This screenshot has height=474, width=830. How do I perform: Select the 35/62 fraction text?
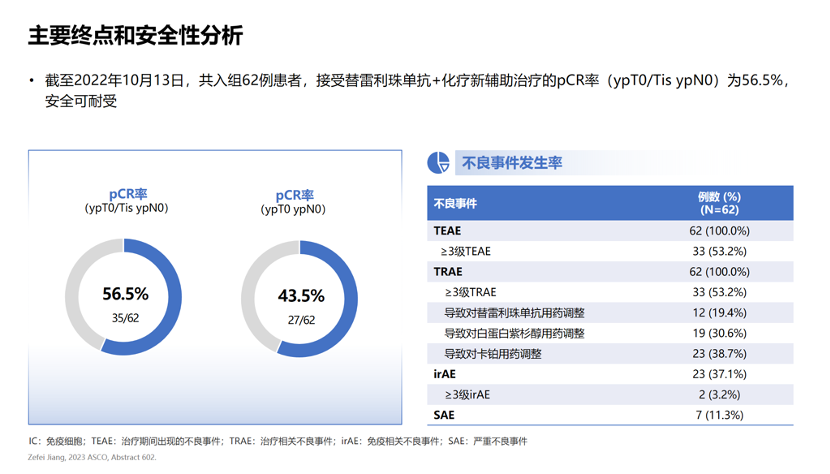(x=125, y=318)
